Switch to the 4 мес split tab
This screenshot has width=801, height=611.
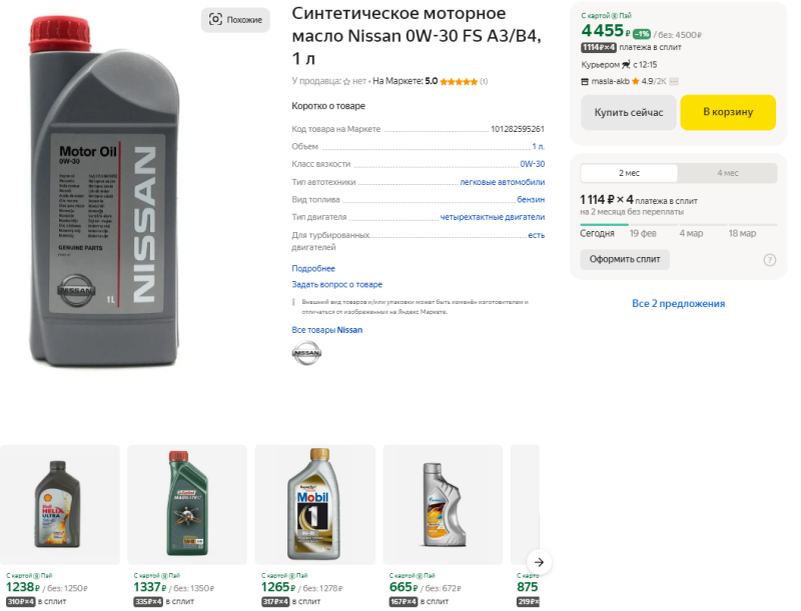pyautogui.click(x=727, y=173)
